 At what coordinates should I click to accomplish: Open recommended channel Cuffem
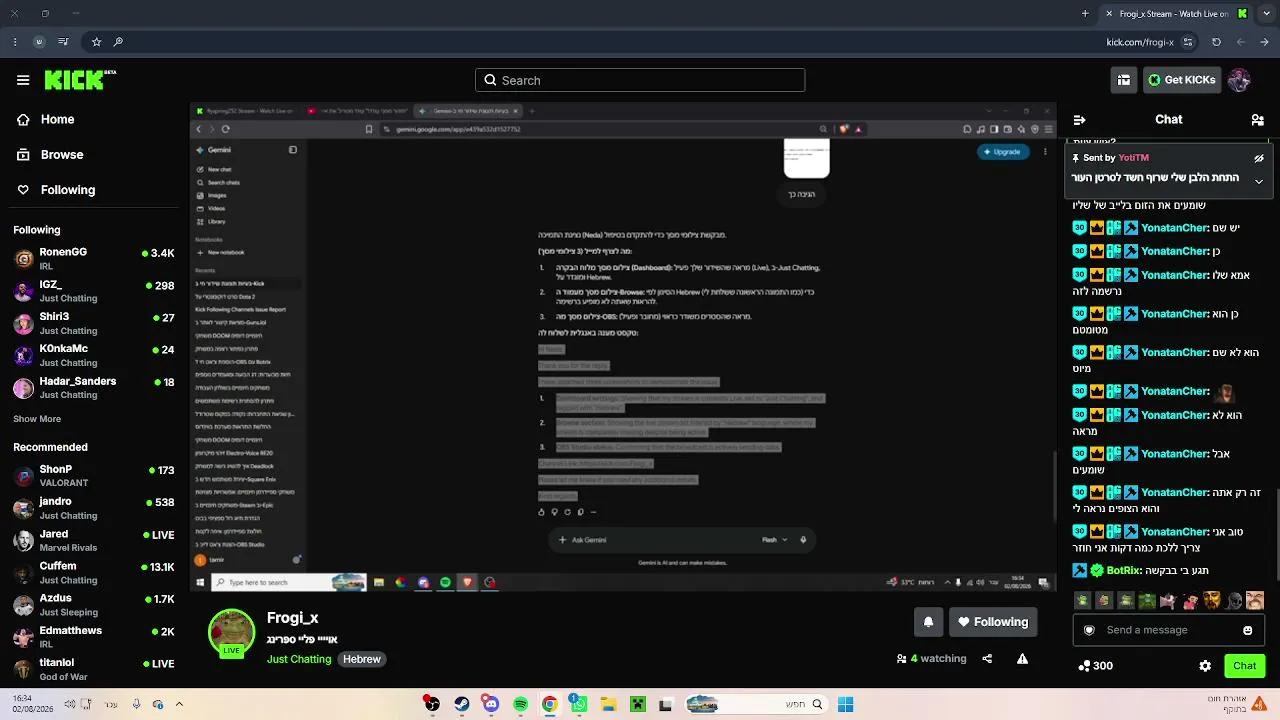[x=95, y=572]
